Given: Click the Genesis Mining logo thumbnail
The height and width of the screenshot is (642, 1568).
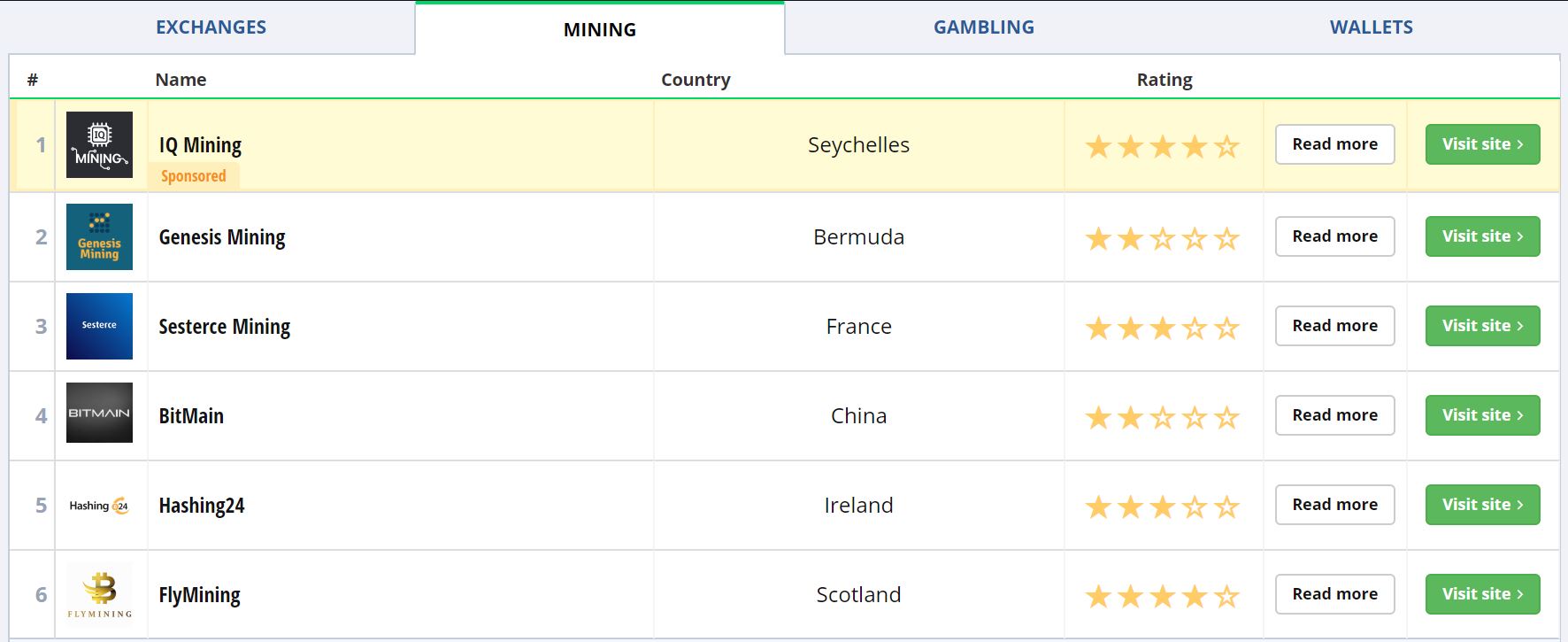Looking at the screenshot, I should pyautogui.click(x=99, y=237).
